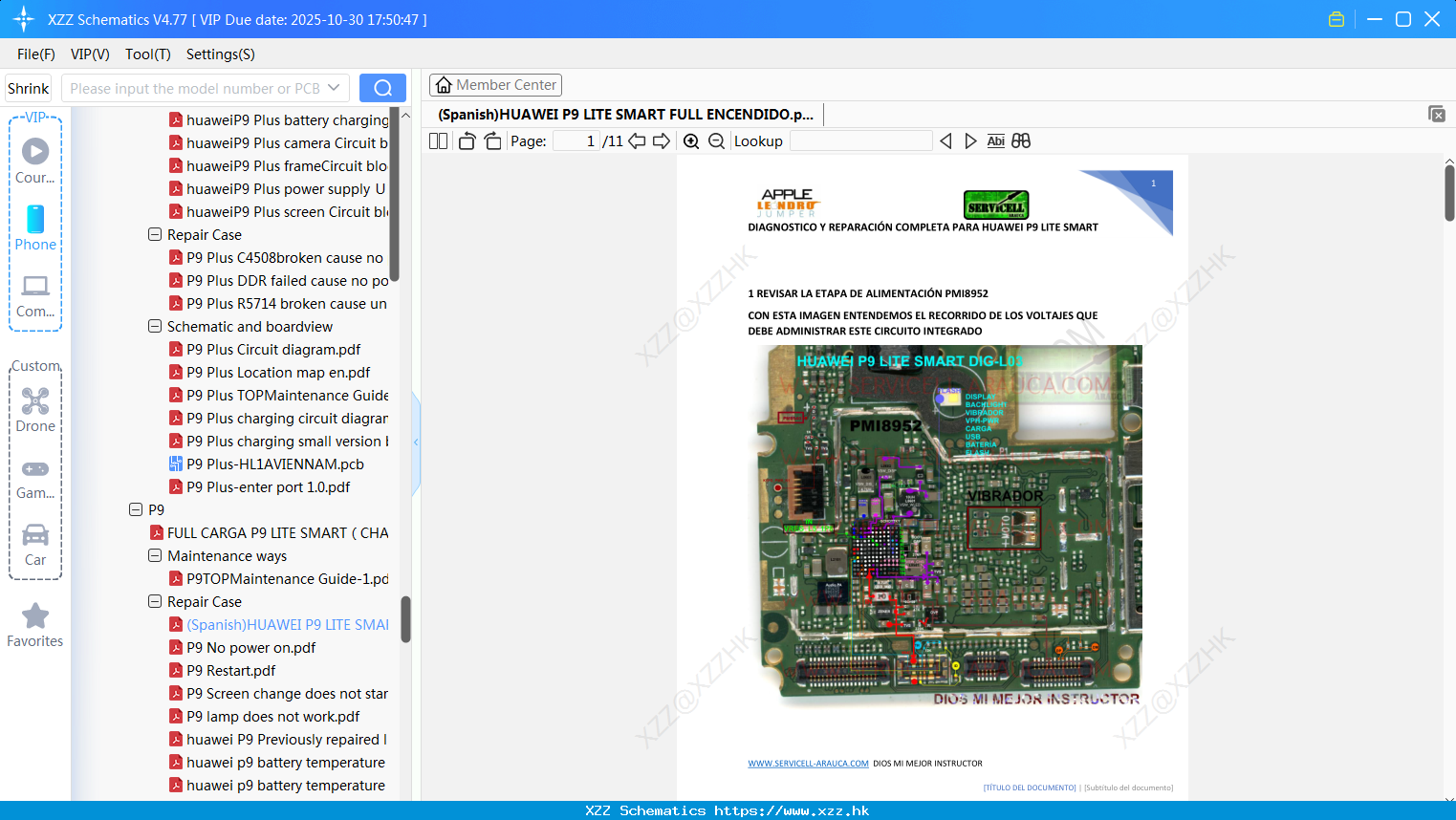The width and height of the screenshot is (1456, 820).
Task: Go to previous page arrow
Action: point(637,140)
